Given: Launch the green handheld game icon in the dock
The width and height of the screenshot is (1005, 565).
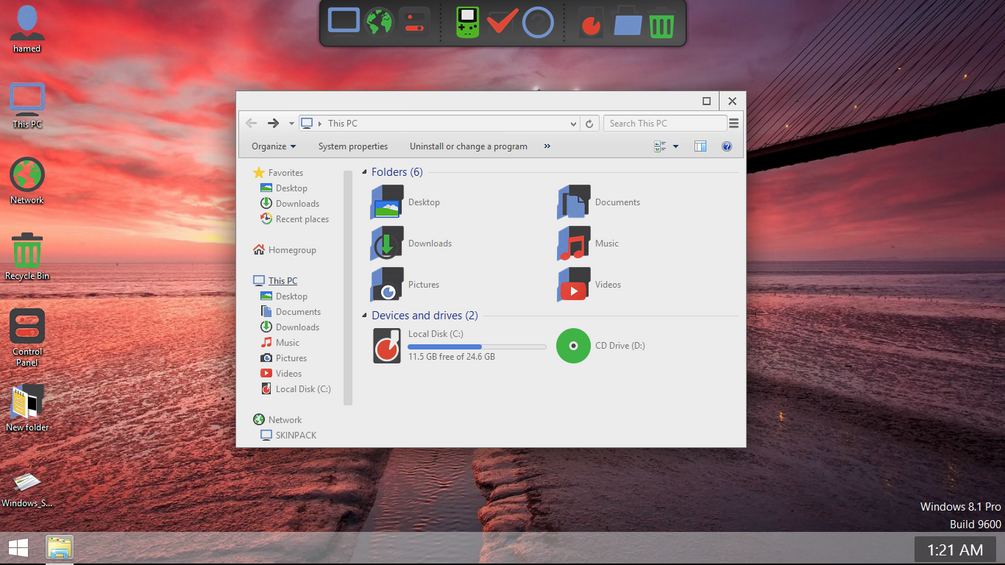Looking at the screenshot, I should coord(467,22).
